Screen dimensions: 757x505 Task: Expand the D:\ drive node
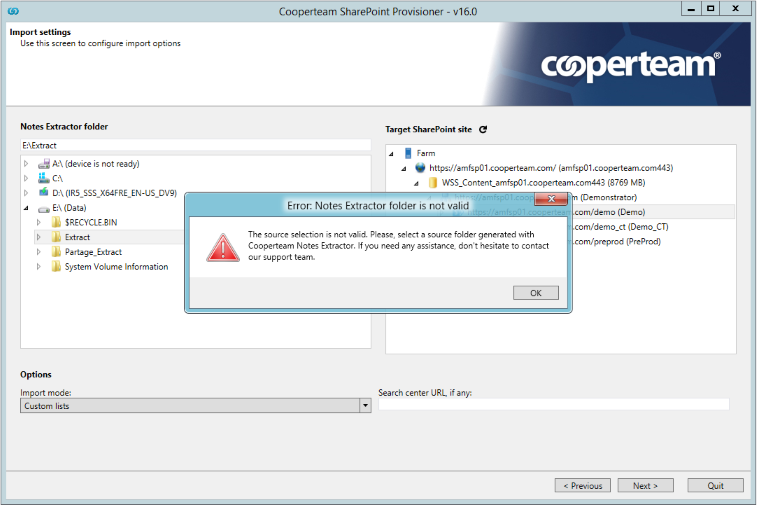click(26, 193)
